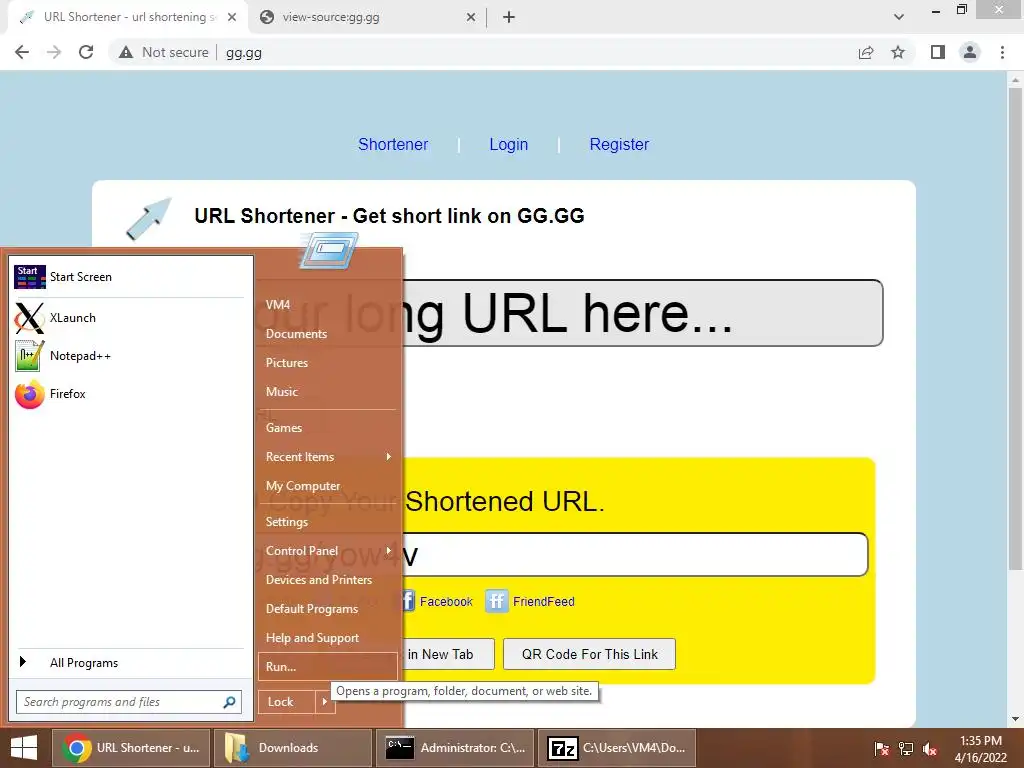The height and width of the screenshot is (768, 1024).
Task: Go back in Chrome
Action: (22, 52)
